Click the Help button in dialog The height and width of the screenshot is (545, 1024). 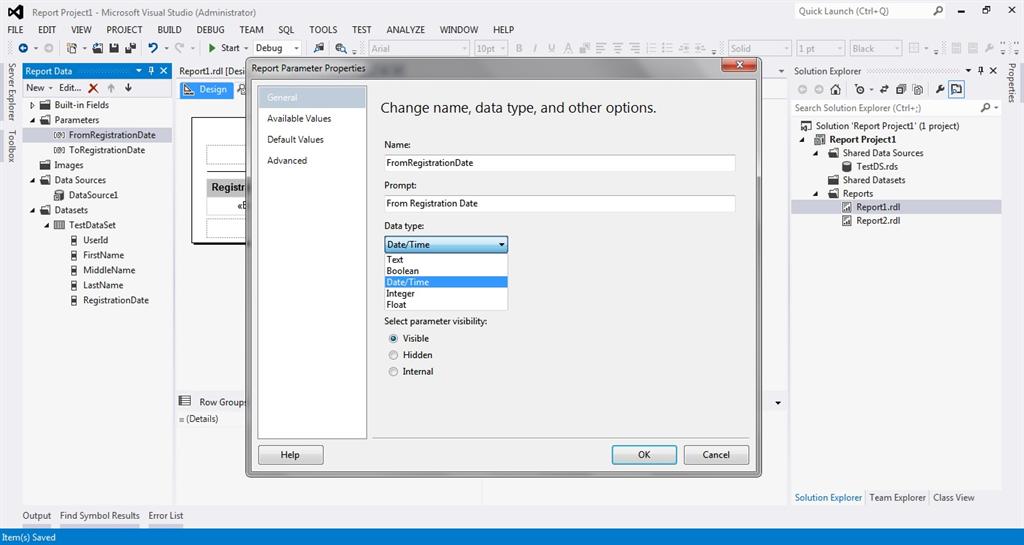click(x=291, y=455)
